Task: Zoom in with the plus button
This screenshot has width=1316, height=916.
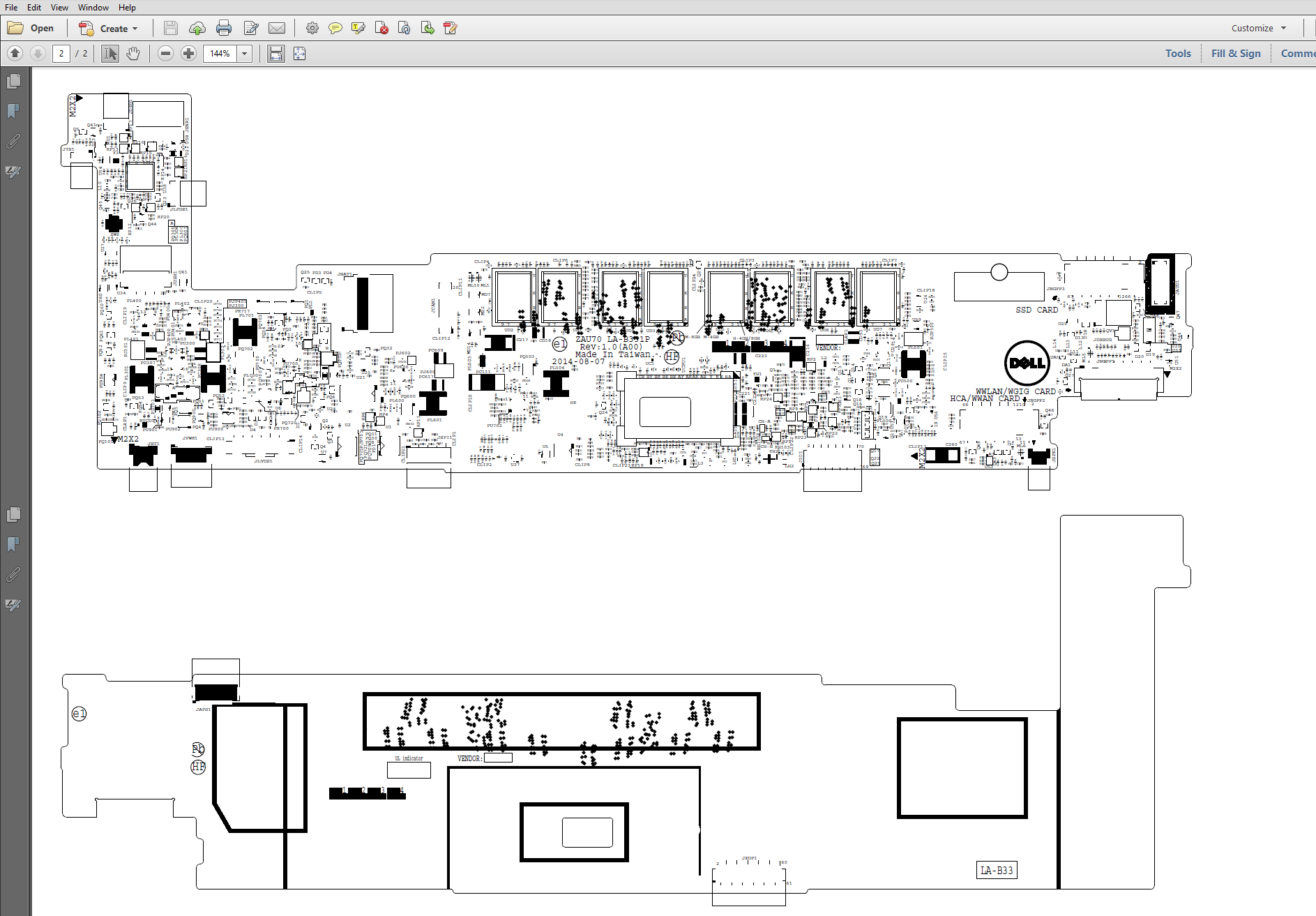Action: tap(188, 54)
